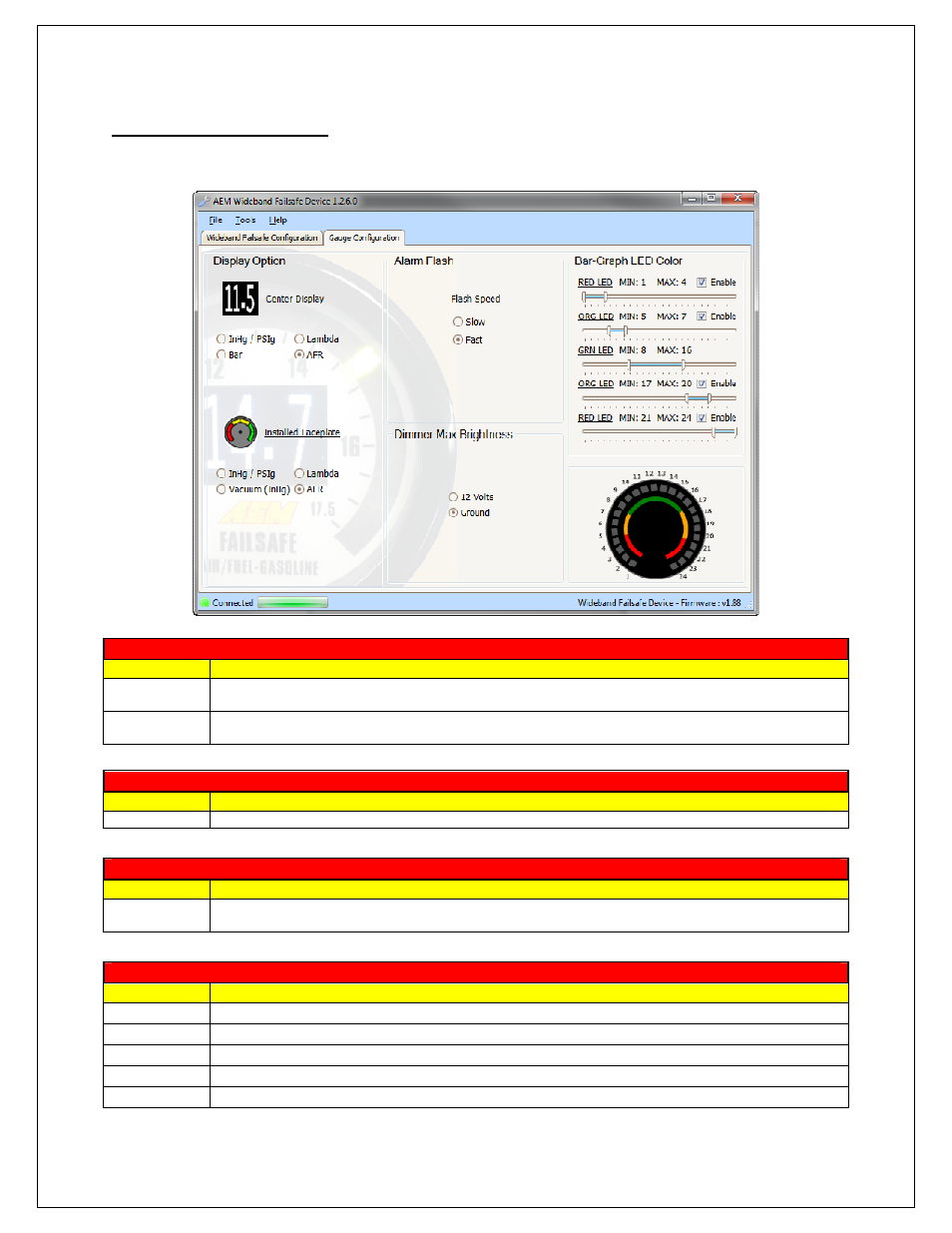Click the Center Display label
The height and width of the screenshot is (1233, 952).
pos(294,300)
